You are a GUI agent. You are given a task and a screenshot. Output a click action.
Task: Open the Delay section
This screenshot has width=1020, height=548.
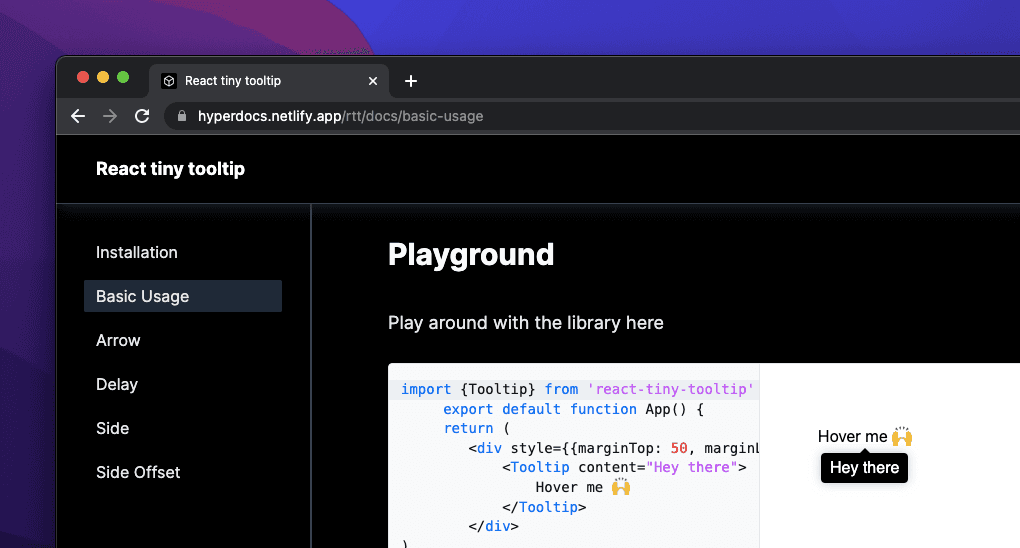[x=117, y=384]
